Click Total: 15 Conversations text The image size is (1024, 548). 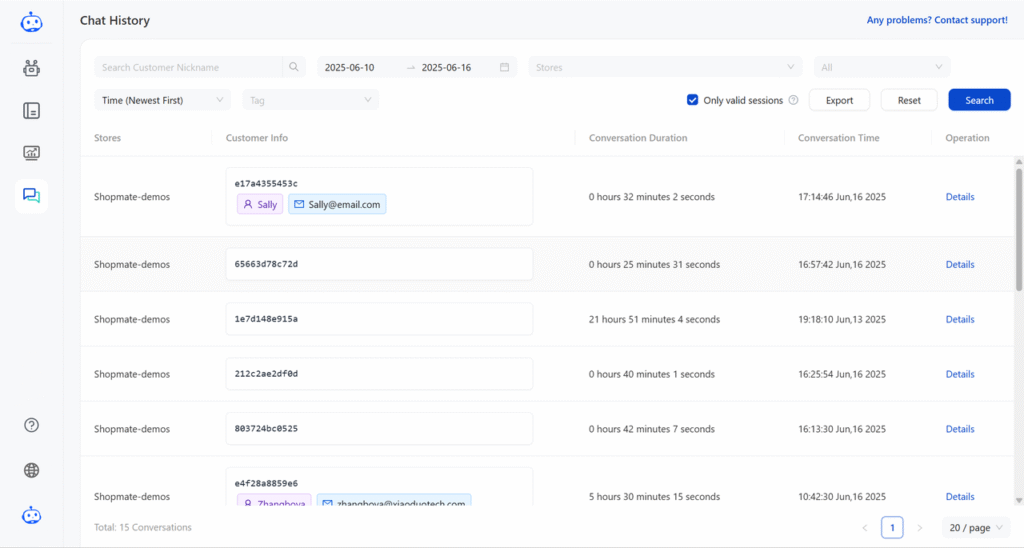point(143,527)
